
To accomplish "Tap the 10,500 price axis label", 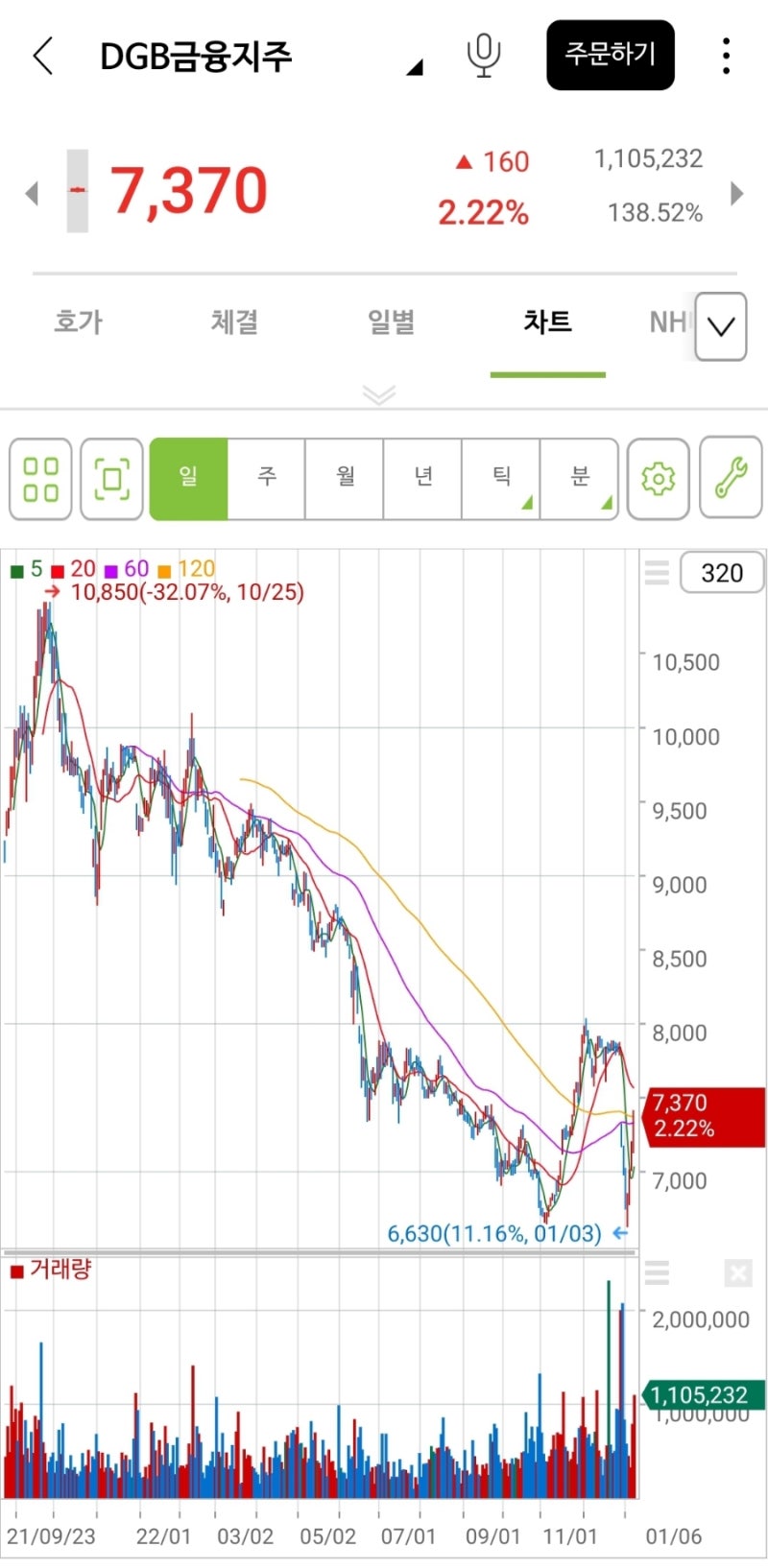I will [686, 662].
